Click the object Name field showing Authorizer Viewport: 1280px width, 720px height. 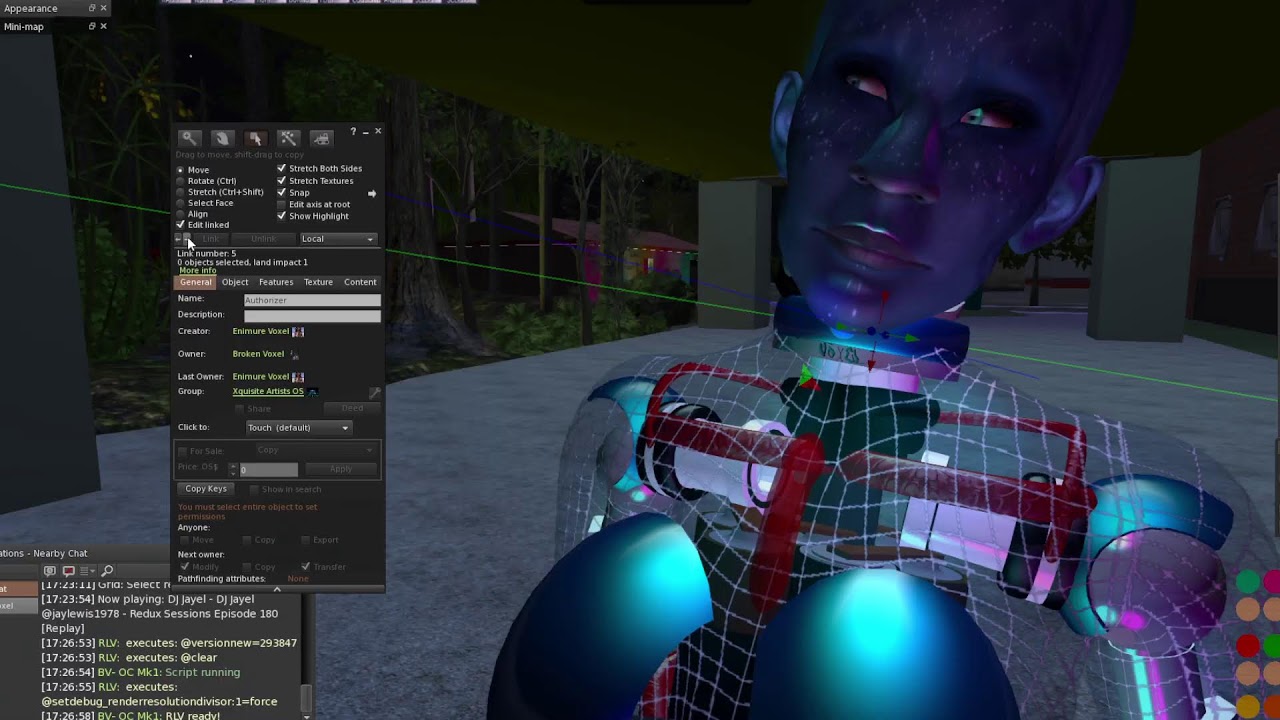coord(312,300)
